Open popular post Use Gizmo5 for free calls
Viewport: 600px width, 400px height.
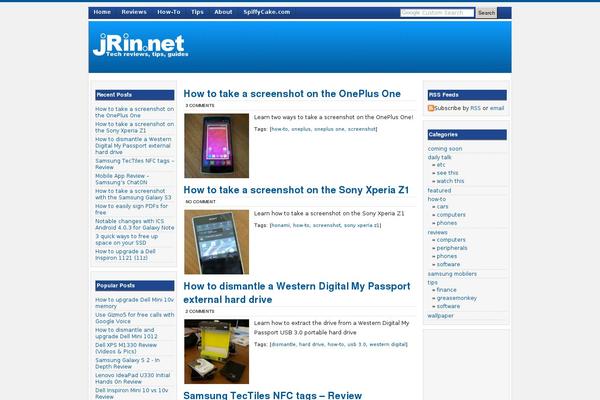[134, 318]
